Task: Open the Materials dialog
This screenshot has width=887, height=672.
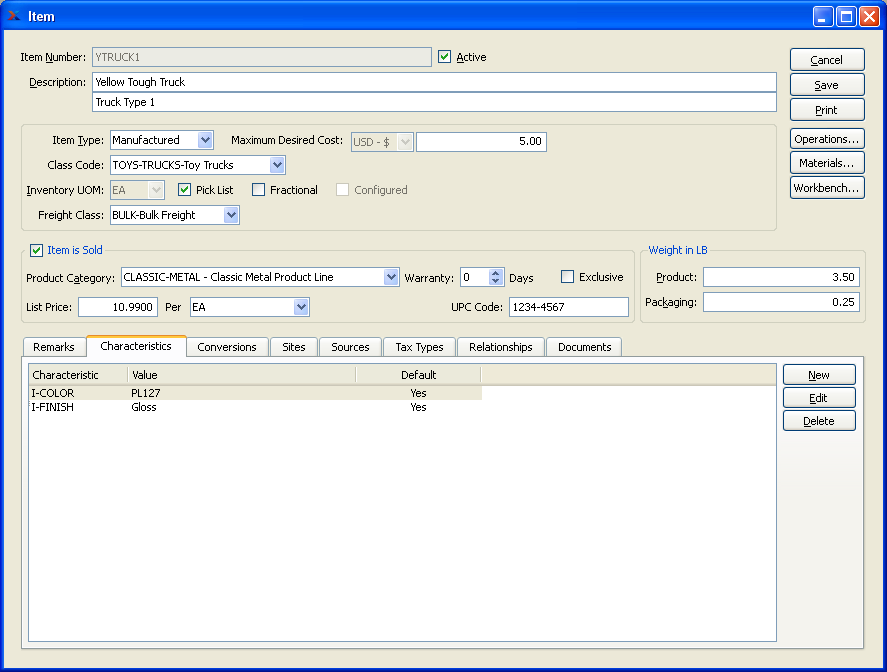Action: 826,163
